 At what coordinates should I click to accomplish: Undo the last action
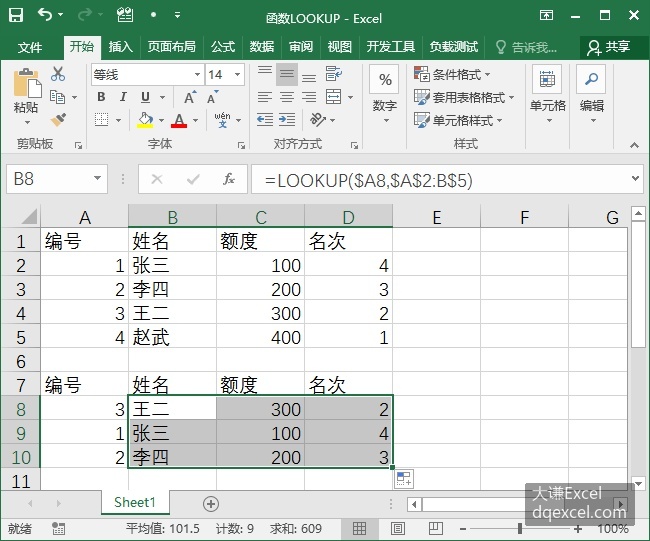tap(45, 15)
